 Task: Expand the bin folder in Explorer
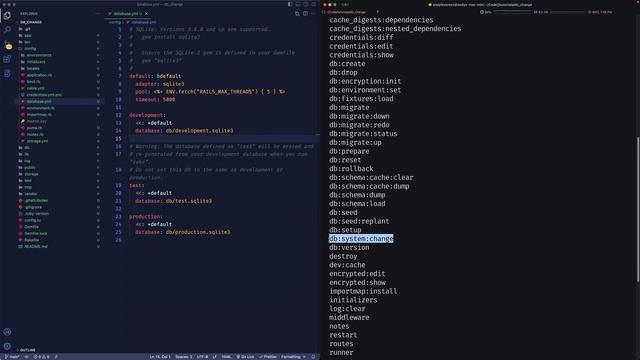[x=27, y=42]
